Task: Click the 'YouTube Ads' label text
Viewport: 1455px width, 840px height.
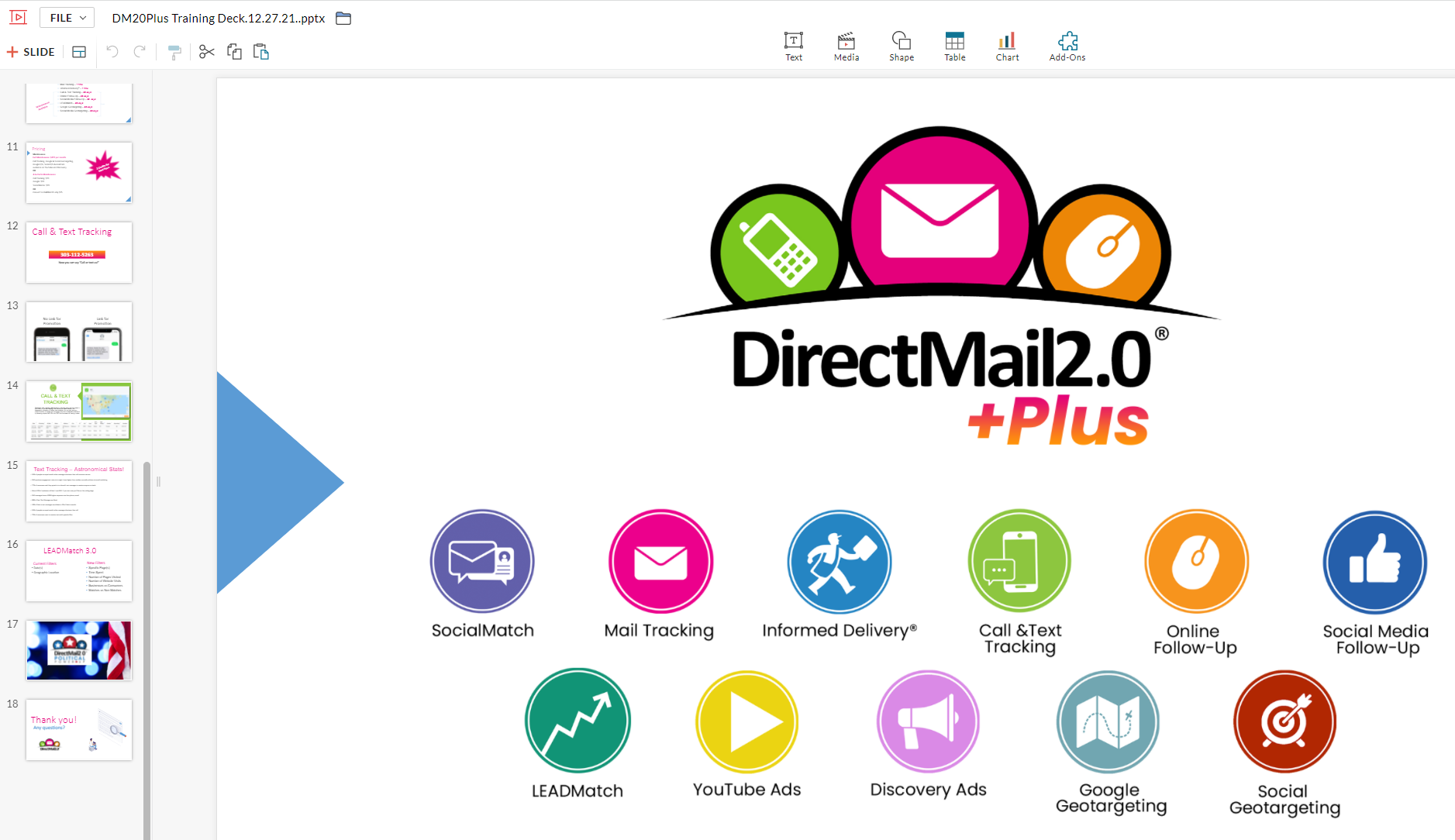Action: [747, 790]
